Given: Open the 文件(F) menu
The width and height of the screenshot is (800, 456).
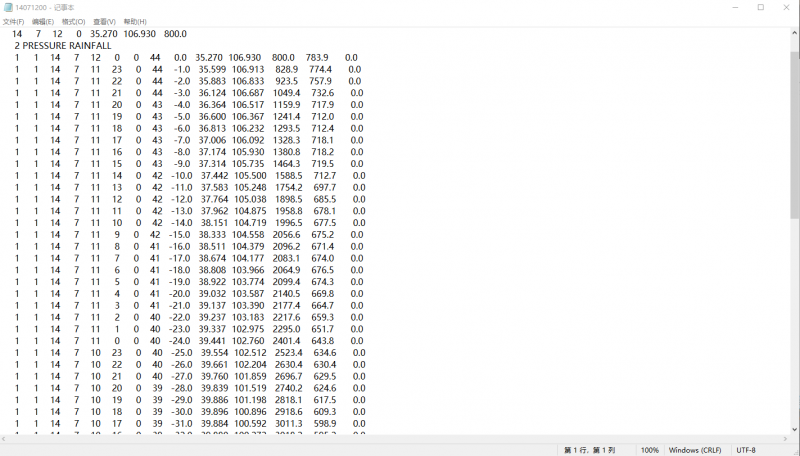Looking at the screenshot, I should 14,21.
